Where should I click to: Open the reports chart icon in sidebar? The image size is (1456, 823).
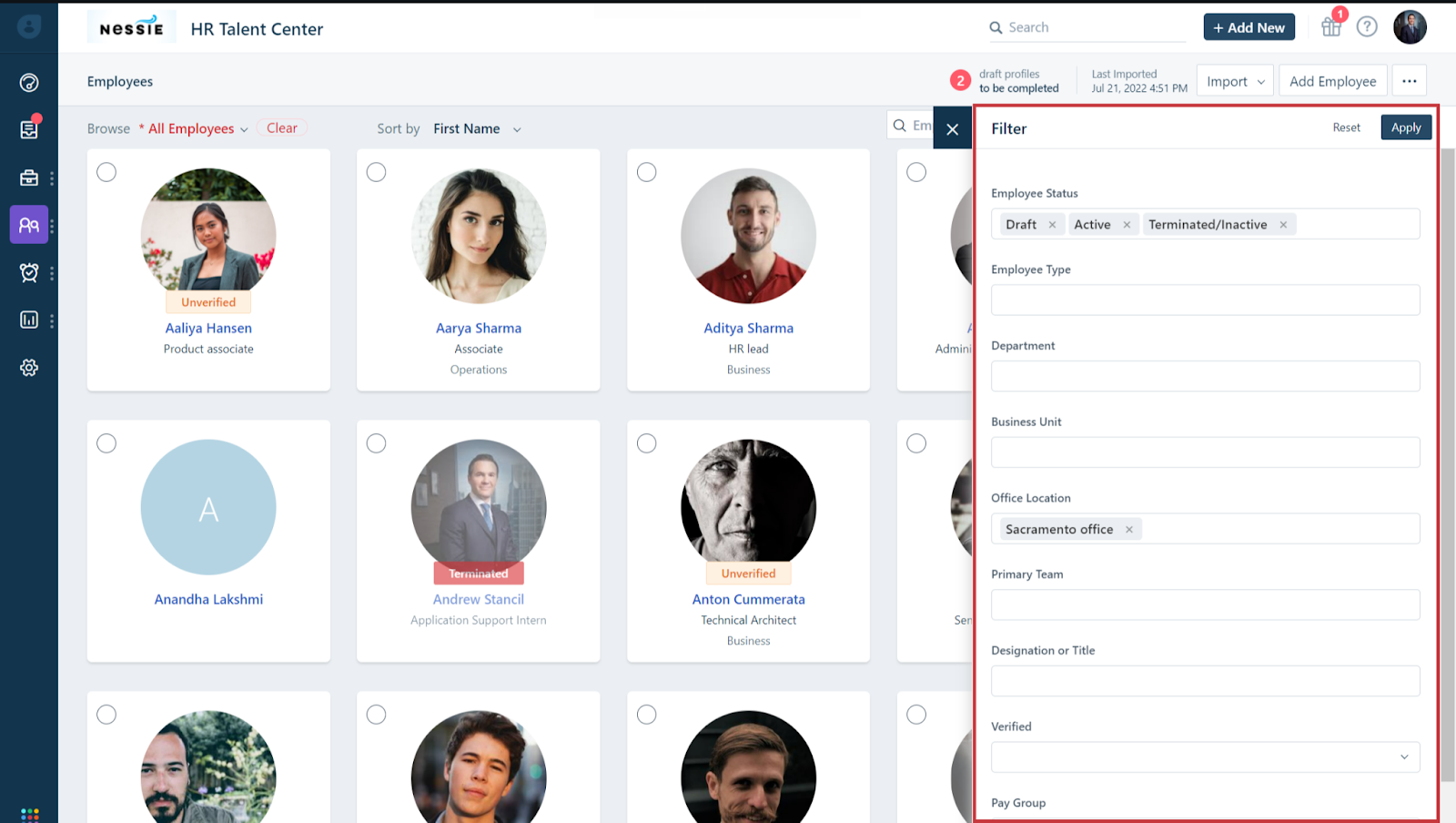(29, 320)
